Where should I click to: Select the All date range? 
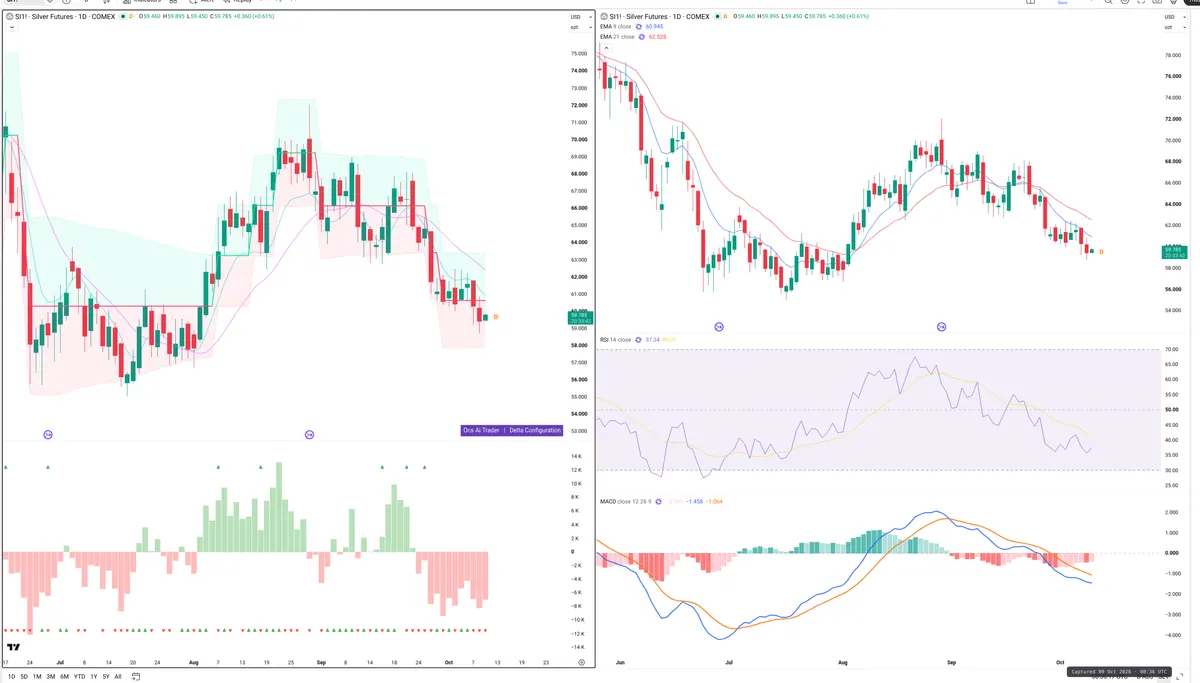coord(118,677)
